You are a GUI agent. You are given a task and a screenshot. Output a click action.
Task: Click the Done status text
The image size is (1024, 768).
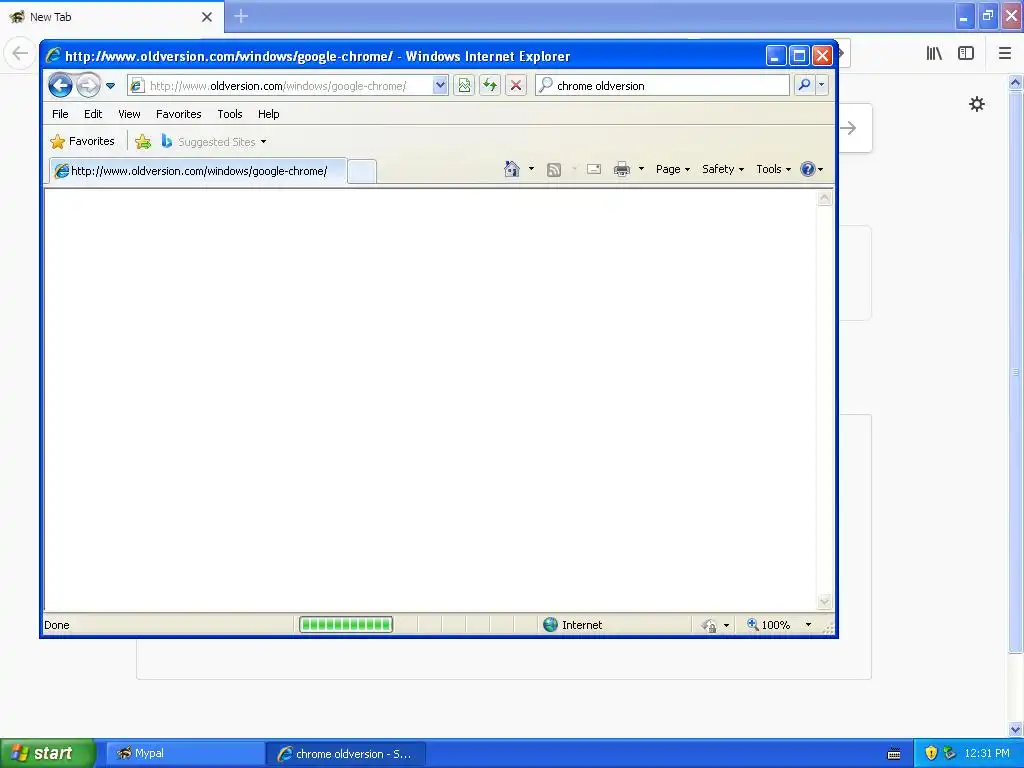pyautogui.click(x=57, y=625)
